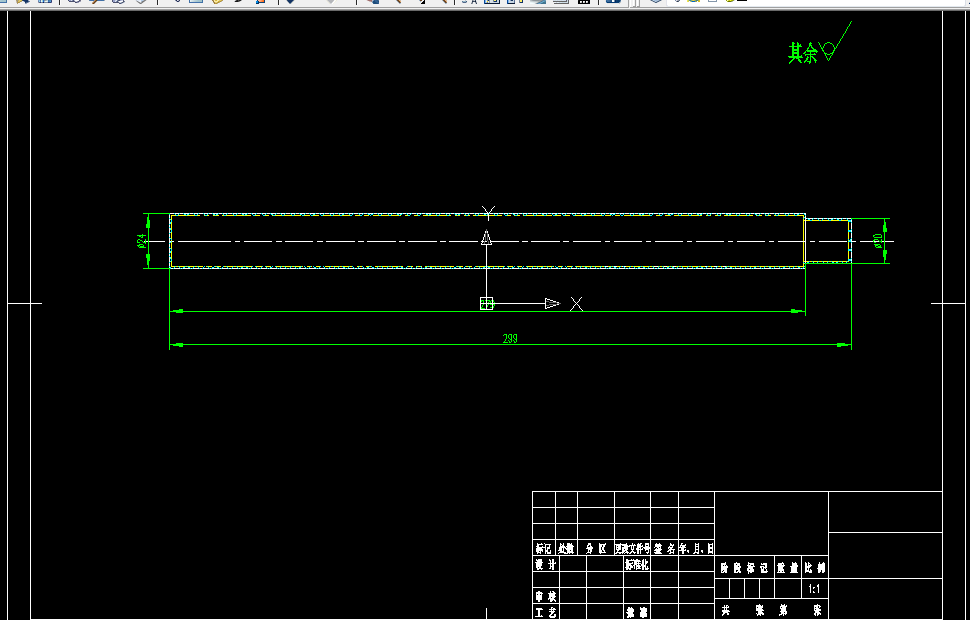Click the ø20 diameter dimension on right
This screenshot has height=620, width=970.
click(877, 241)
